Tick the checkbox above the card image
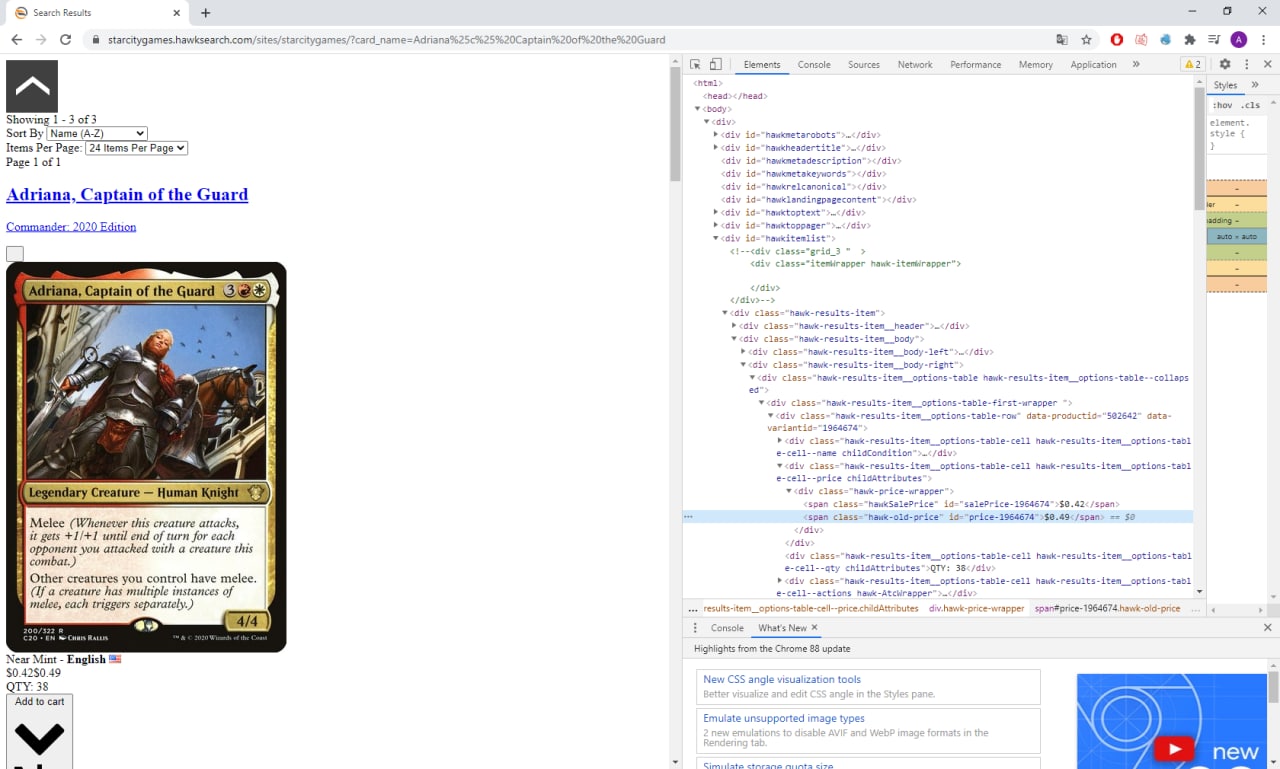 14,253
